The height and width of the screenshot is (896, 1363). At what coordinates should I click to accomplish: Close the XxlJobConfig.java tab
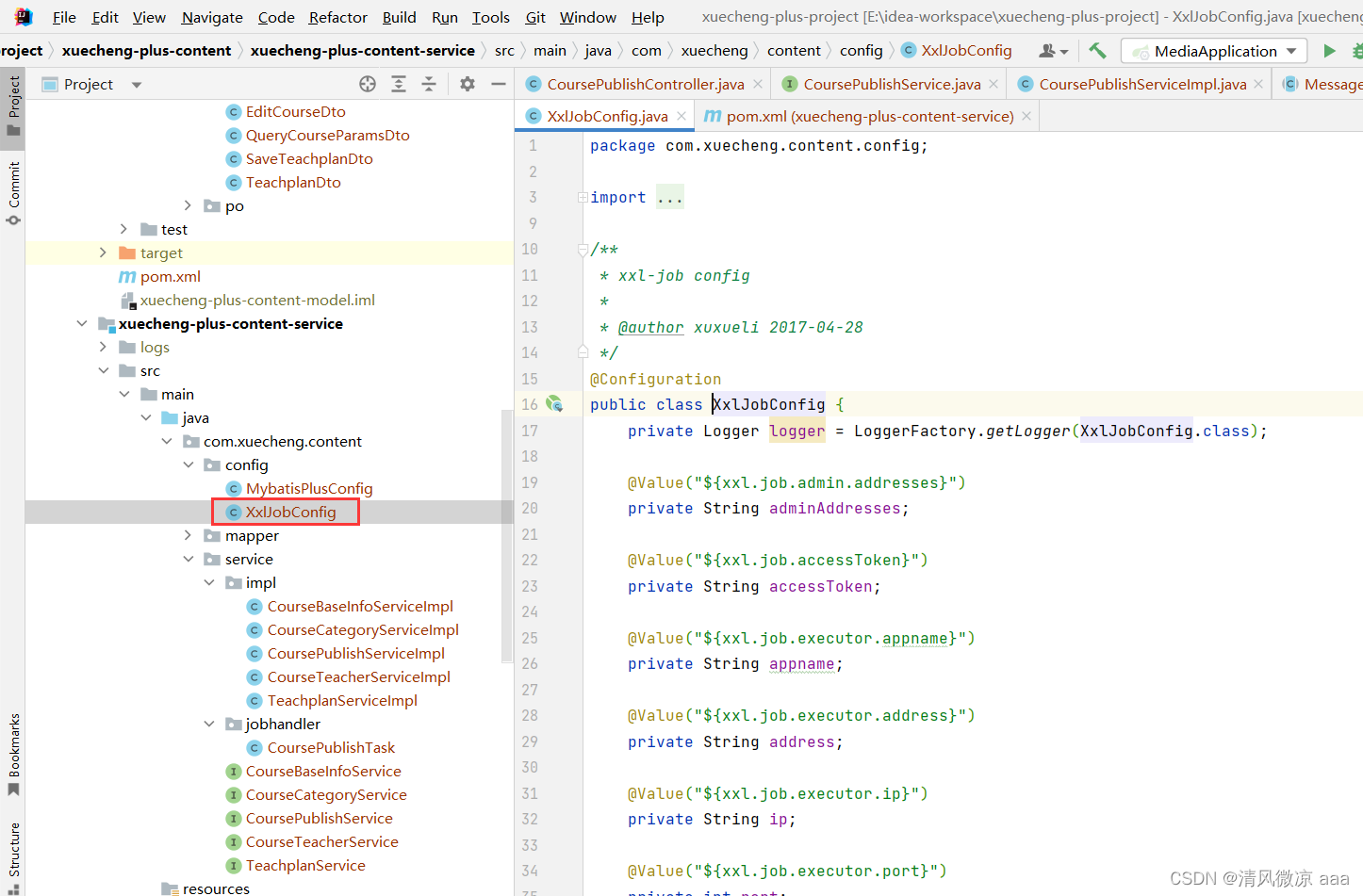point(681,116)
